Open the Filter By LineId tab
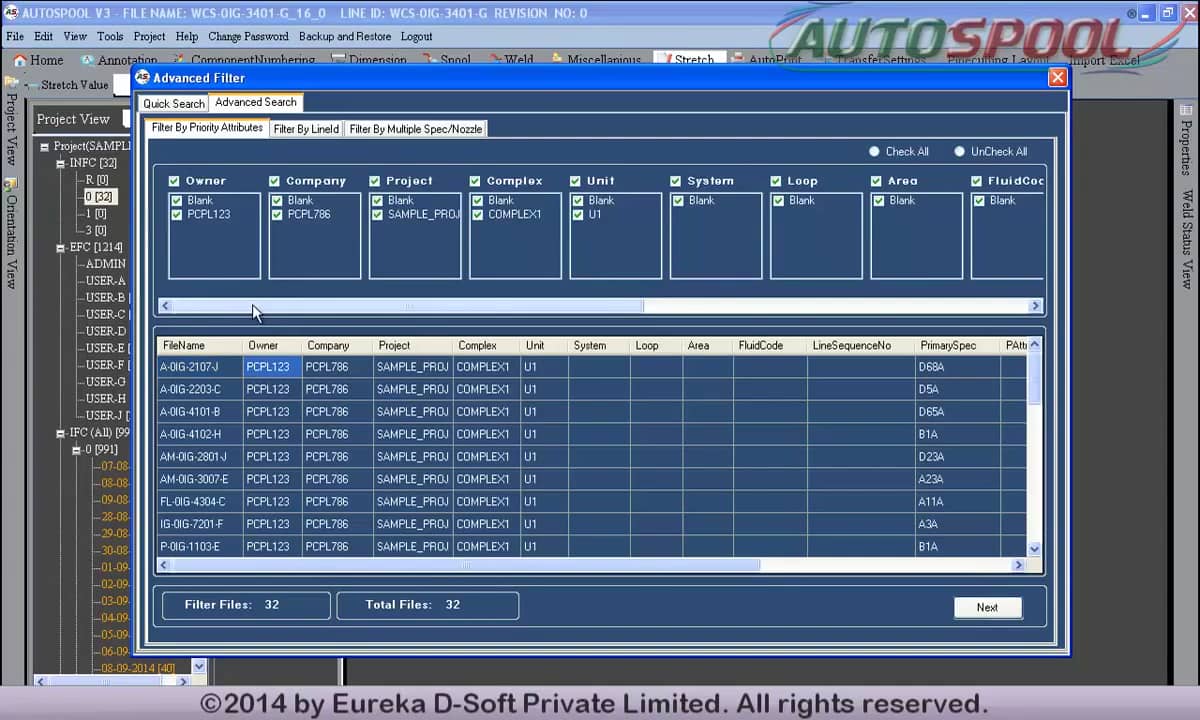 [x=306, y=129]
